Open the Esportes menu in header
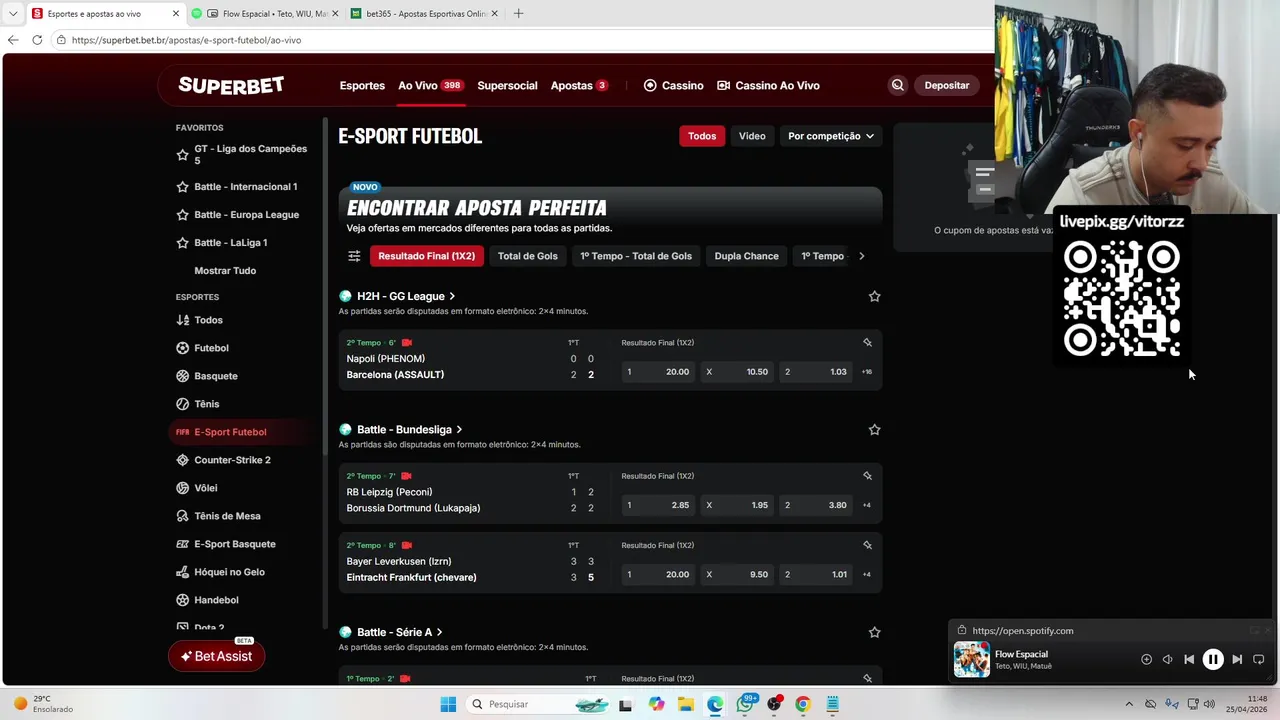Image resolution: width=1280 pixels, height=720 pixels. point(362,85)
